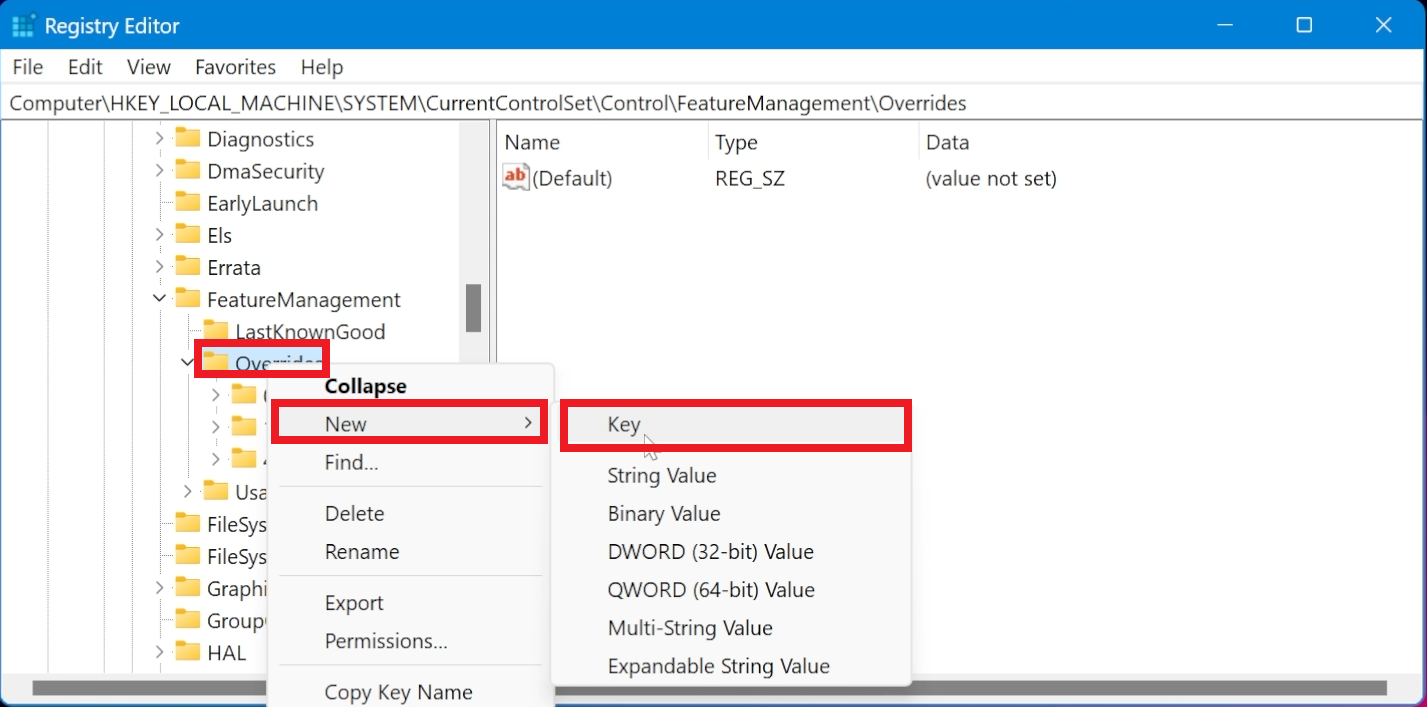Click the Errata folder icon
The width and height of the screenshot is (1427, 707).
188,266
